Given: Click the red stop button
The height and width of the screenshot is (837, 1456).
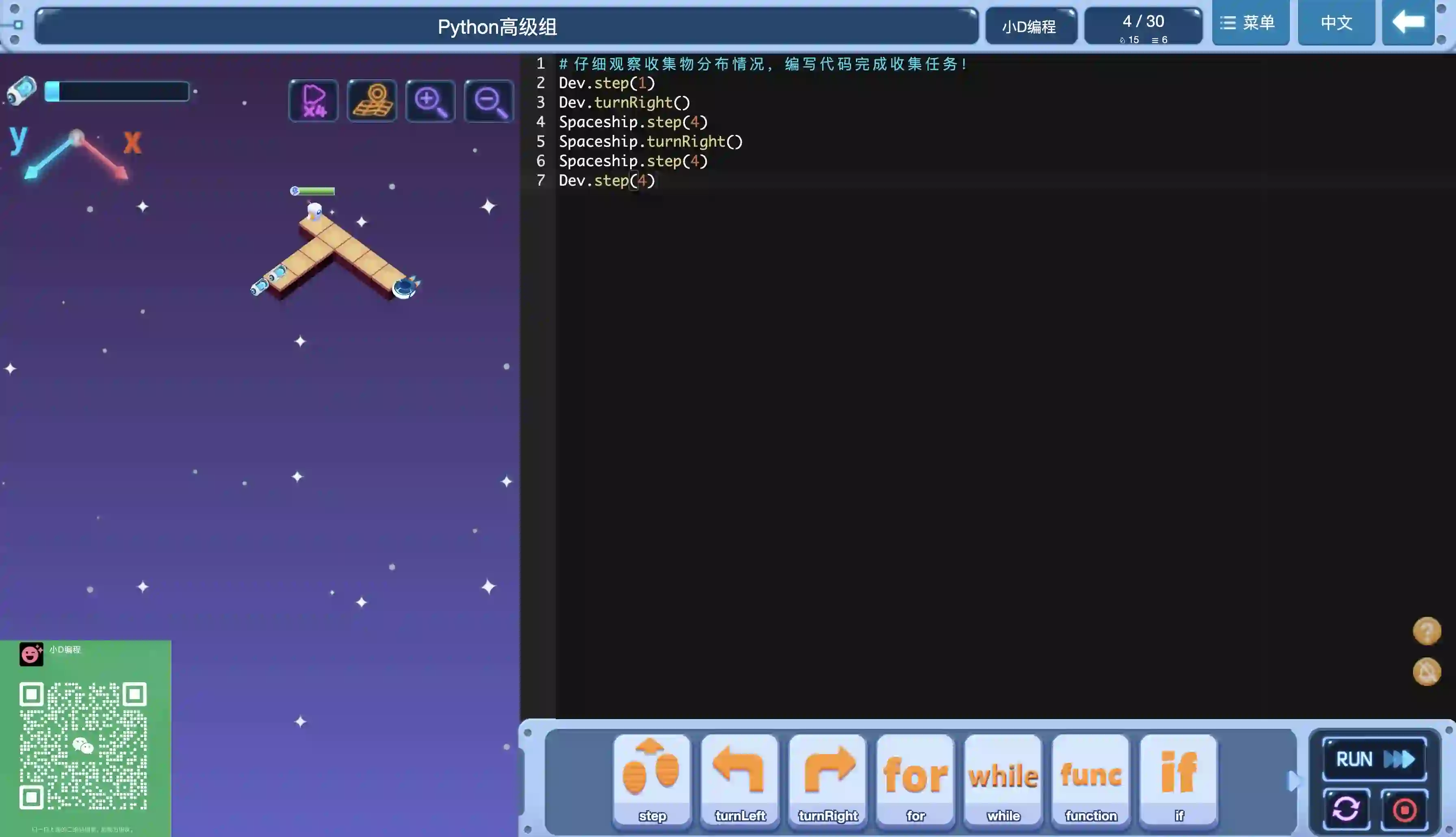Looking at the screenshot, I should [x=1404, y=809].
